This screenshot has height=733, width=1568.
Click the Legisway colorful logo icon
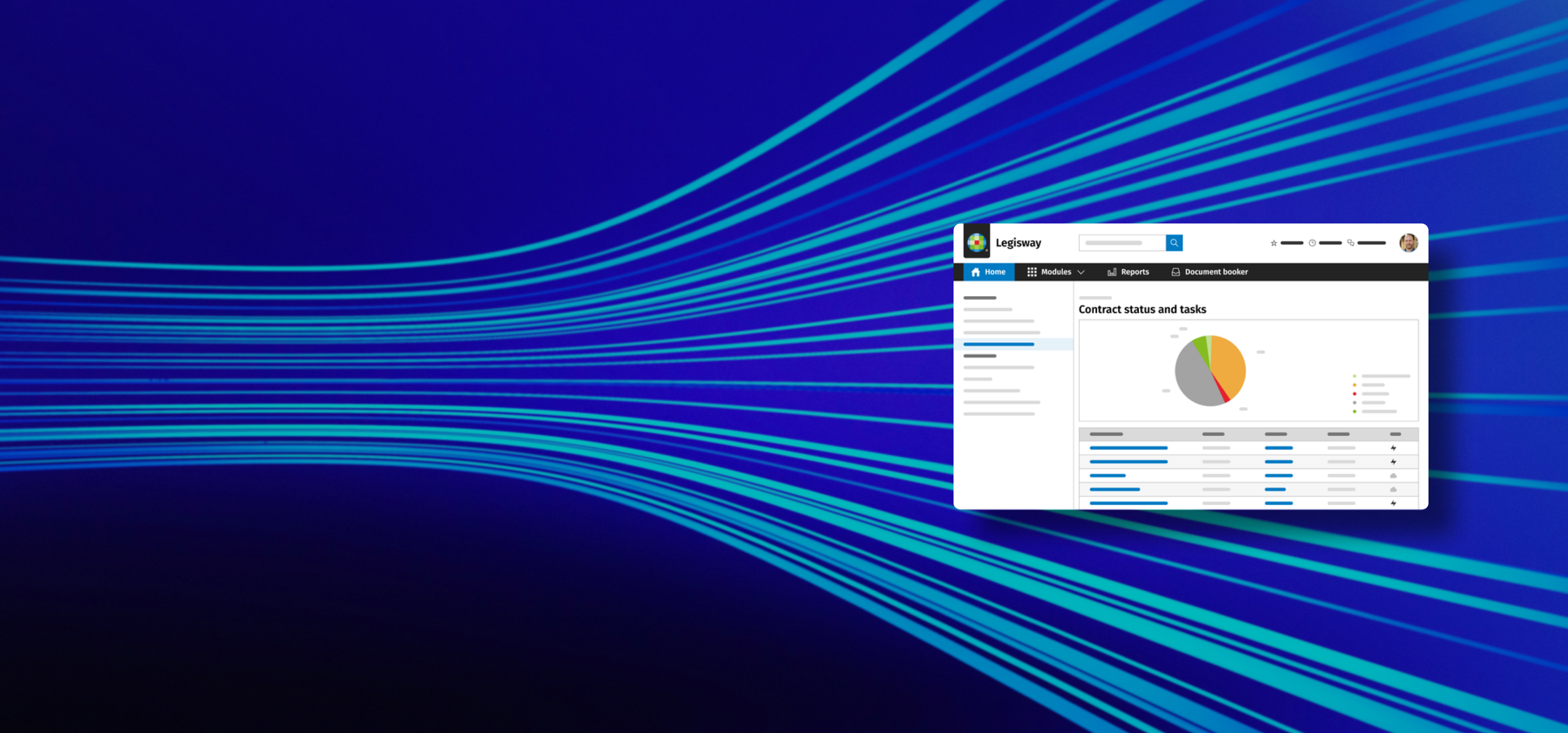976,242
